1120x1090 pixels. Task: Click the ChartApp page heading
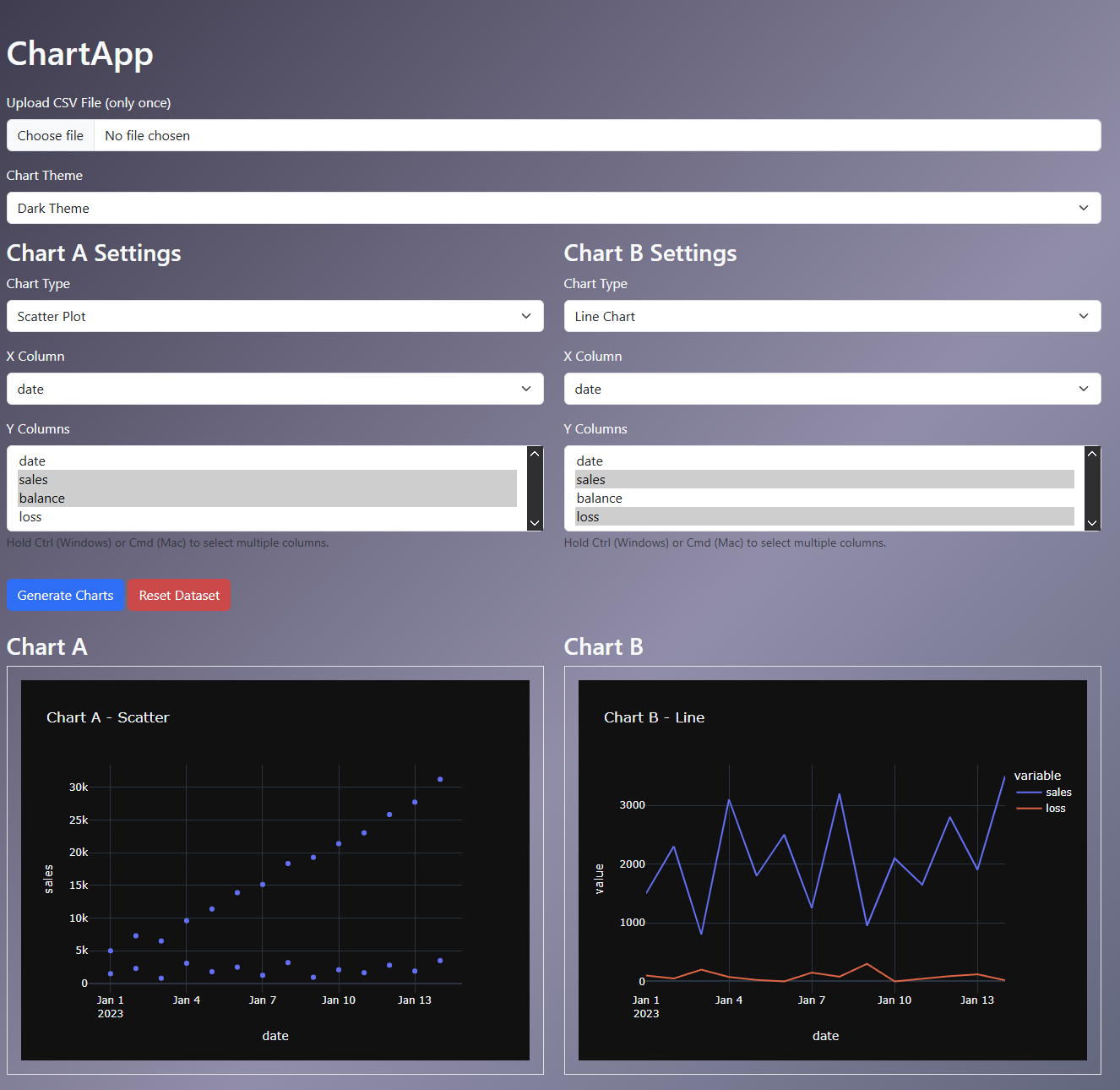pos(80,53)
